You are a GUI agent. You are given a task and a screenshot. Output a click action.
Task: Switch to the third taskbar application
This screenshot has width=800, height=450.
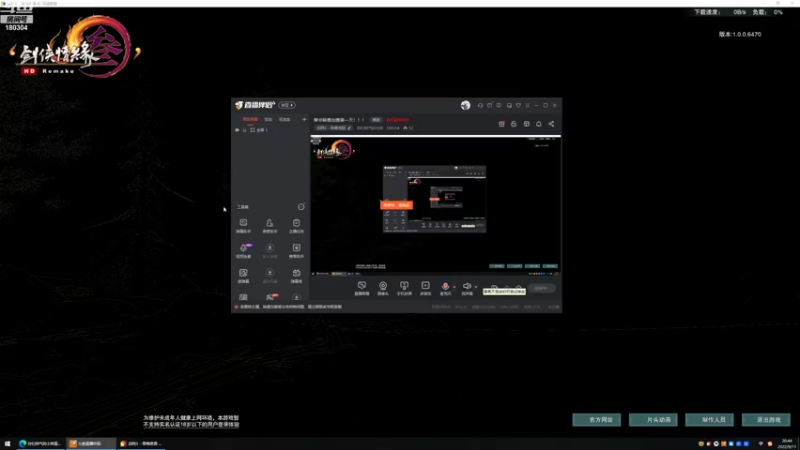click(x=141, y=443)
